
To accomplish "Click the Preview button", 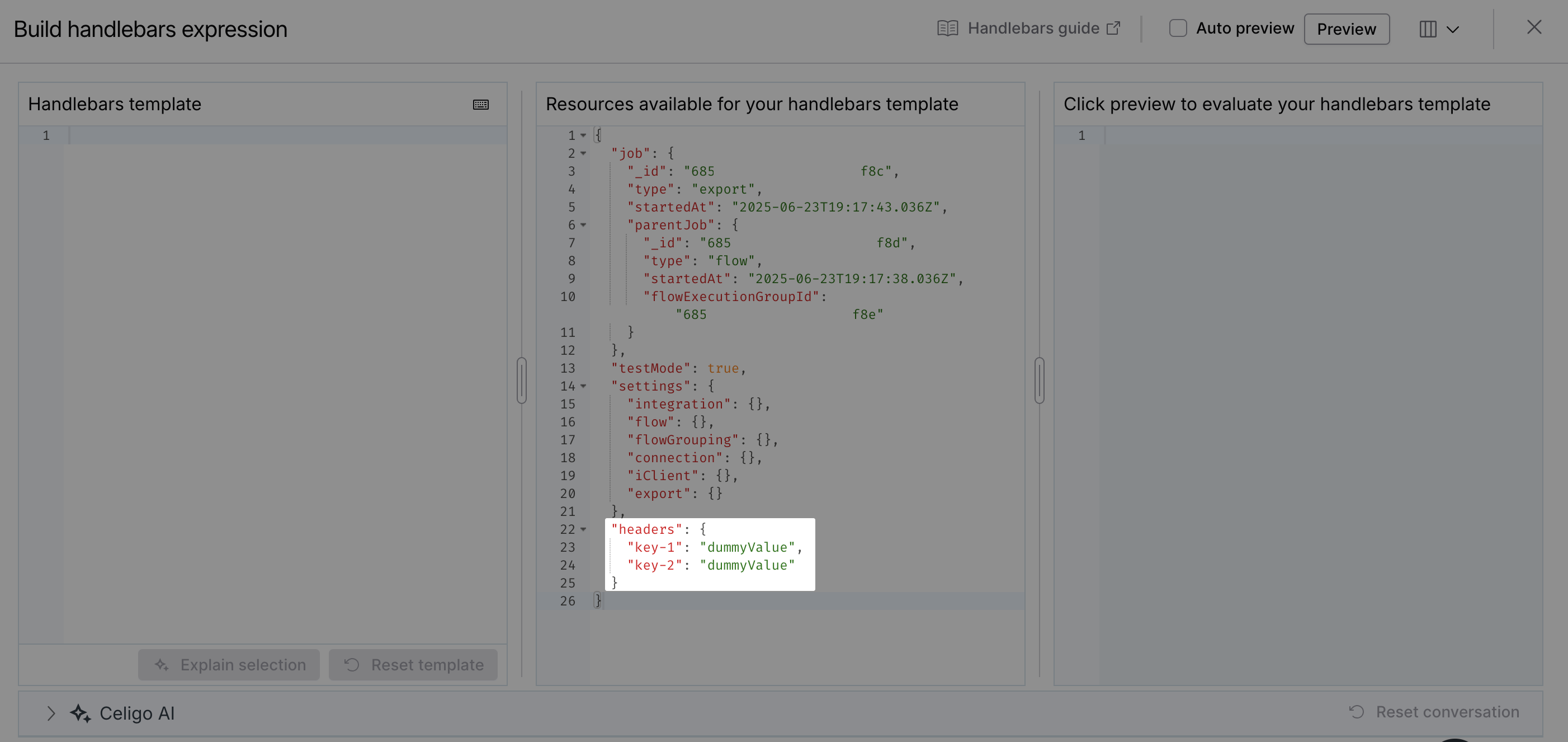I will (1347, 29).
